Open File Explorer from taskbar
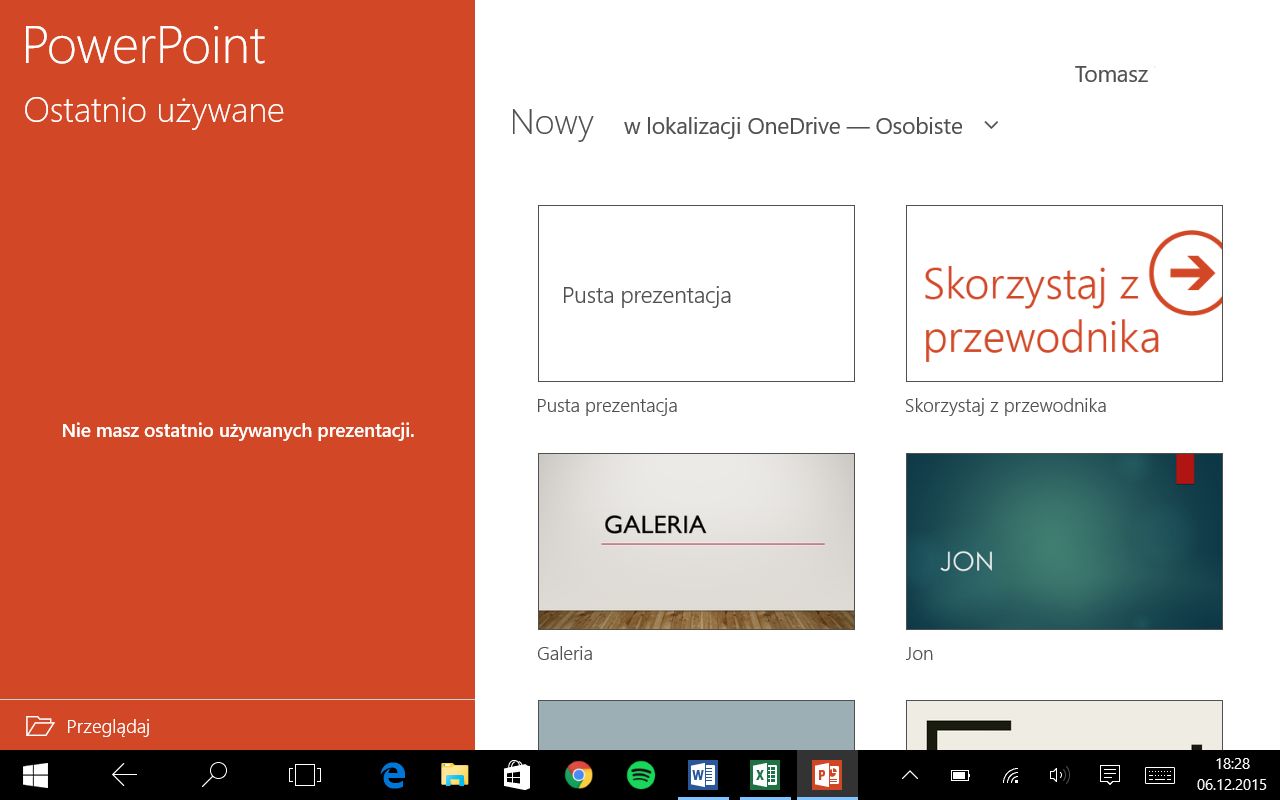1280x800 pixels. point(455,775)
